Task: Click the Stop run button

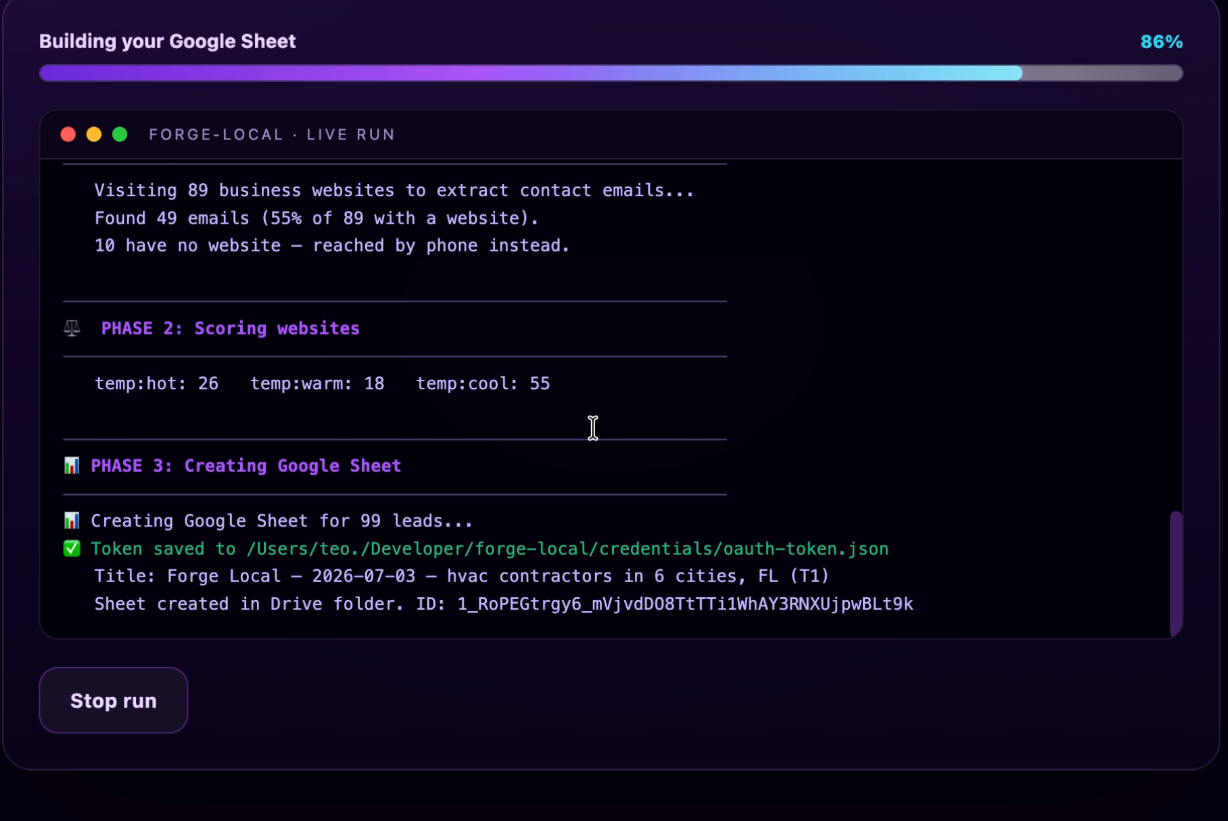Action: coord(113,700)
